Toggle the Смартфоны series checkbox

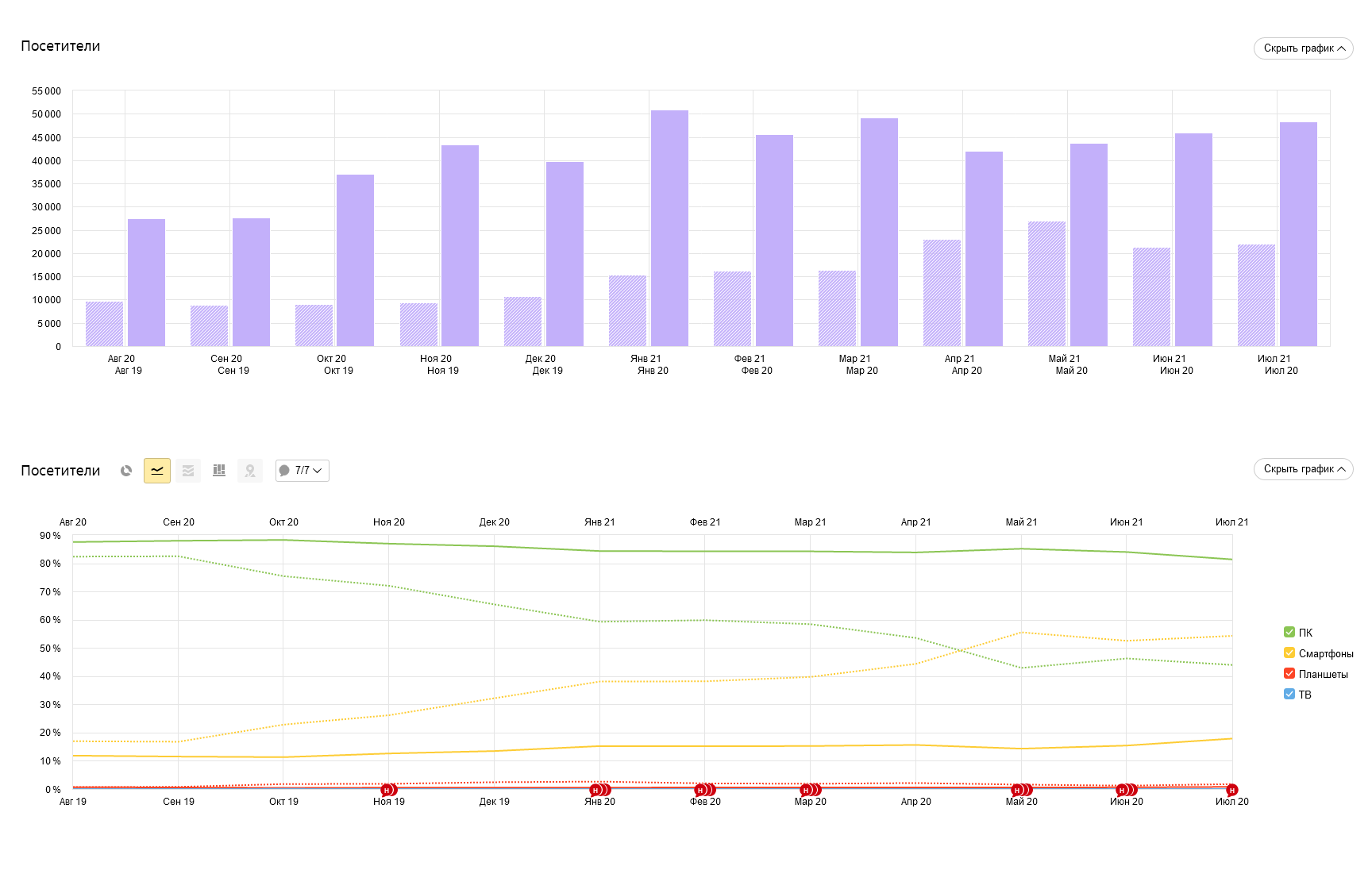click(1289, 653)
